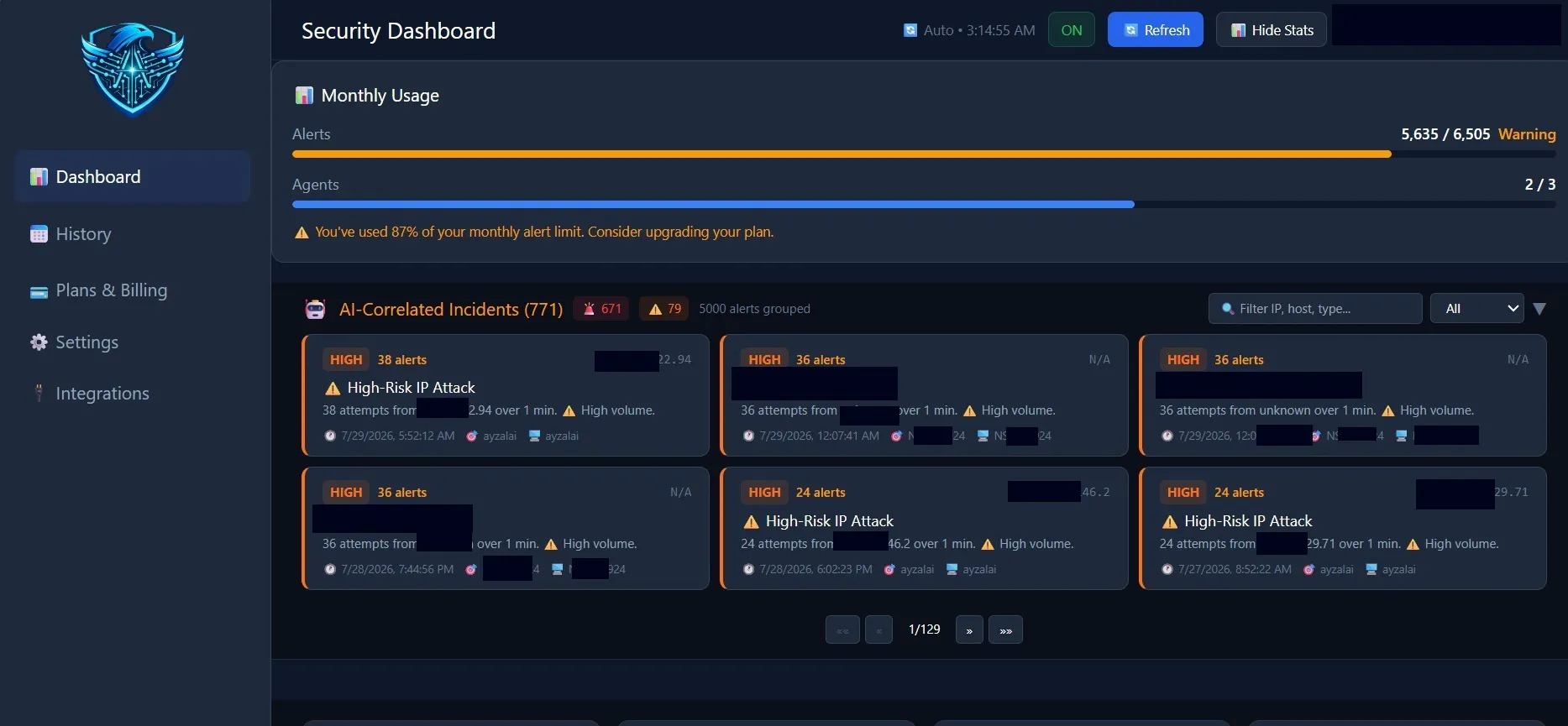
Task: Open 24 alerts card dated 7/27/2026
Action: (1342, 529)
